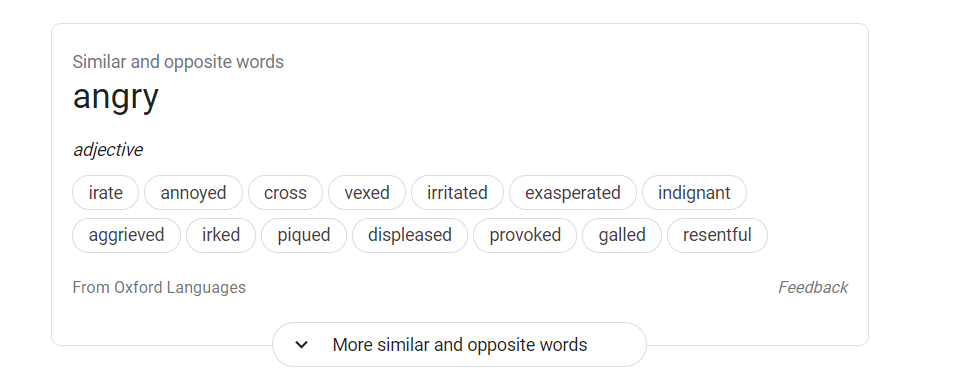Open the galled synonym chip

(x=622, y=235)
